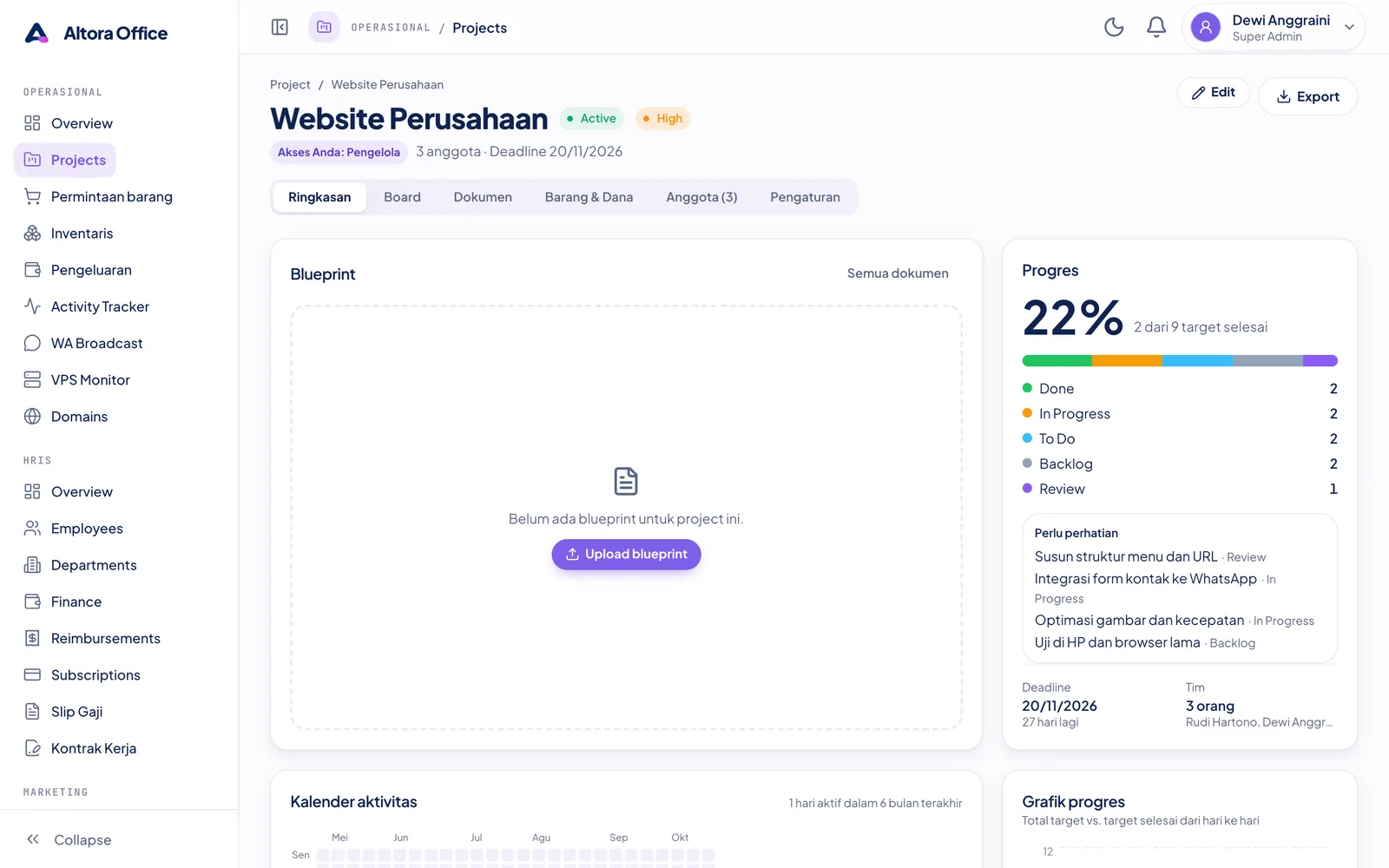Click Upload blueprint button
The height and width of the screenshot is (868, 1389).
click(x=626, y=554)
